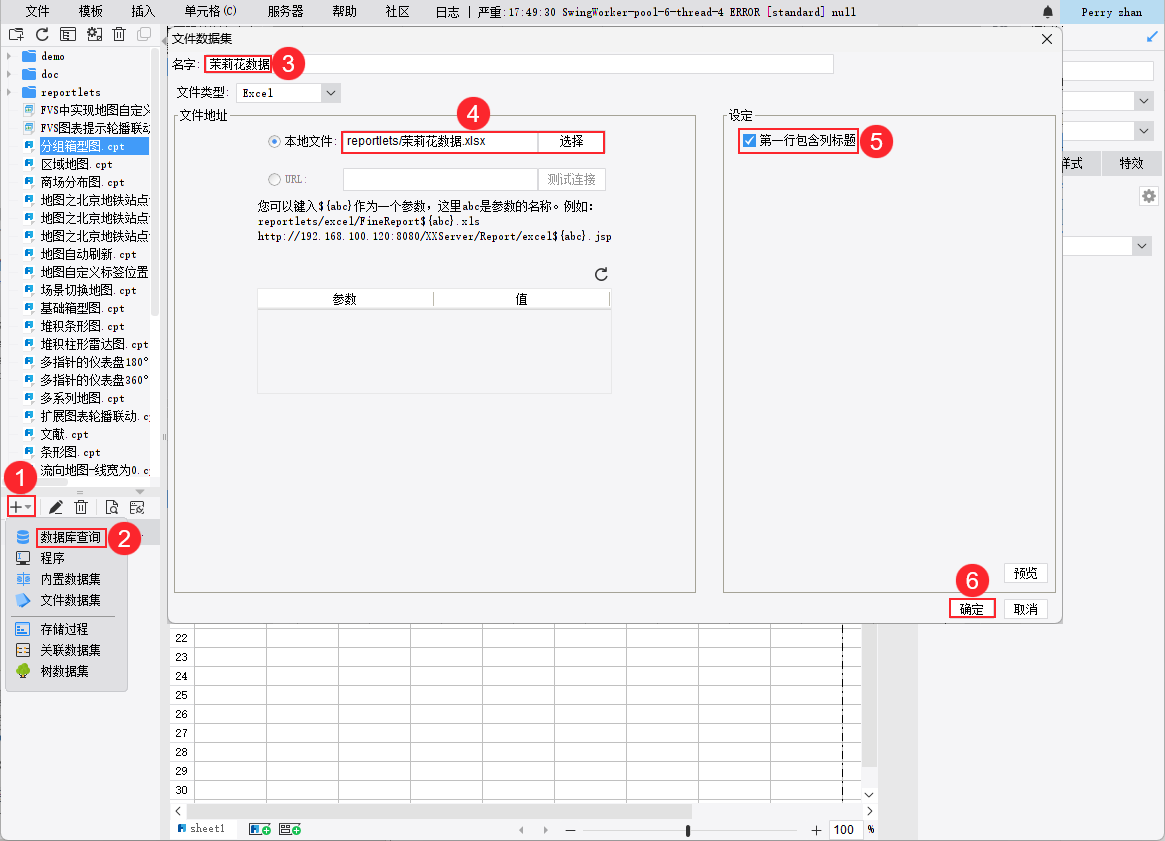Click the blue check icon at top right
Viewport: 1165px width, 841px height.
[1152, 36]
